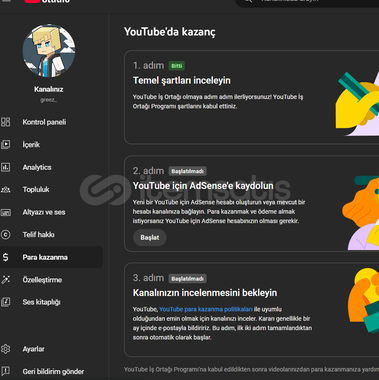Viewport: 379px width, 380px height.
Task: Click the channel avatar picture
Action: tap(49, 51)
